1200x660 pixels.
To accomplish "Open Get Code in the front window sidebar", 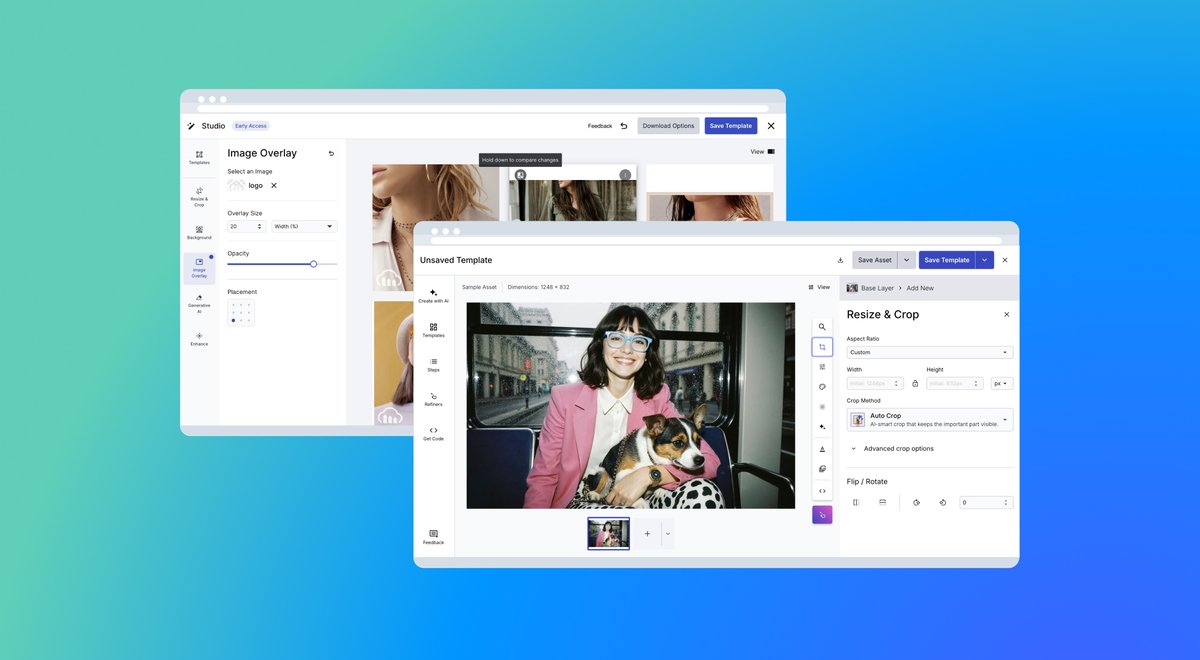I will pos(433,434).
